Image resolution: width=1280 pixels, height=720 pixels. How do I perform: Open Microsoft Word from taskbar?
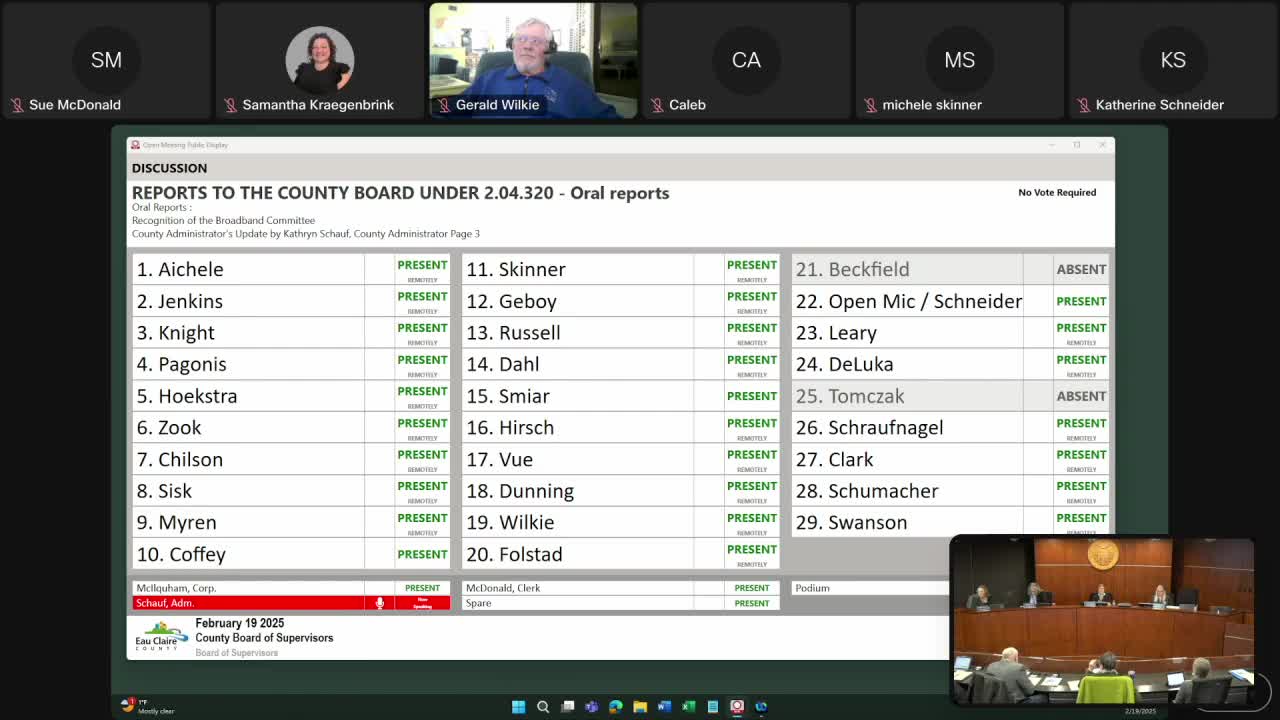(x=664, y=707)
